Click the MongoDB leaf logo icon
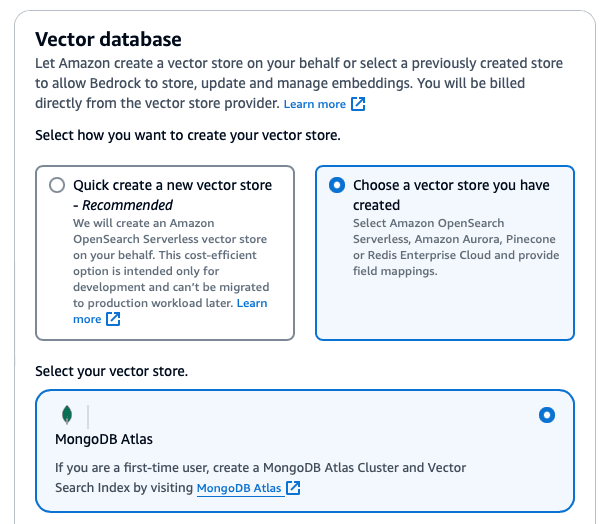The image size is (613, 524). pyautogui.click(x=67, y=415)
